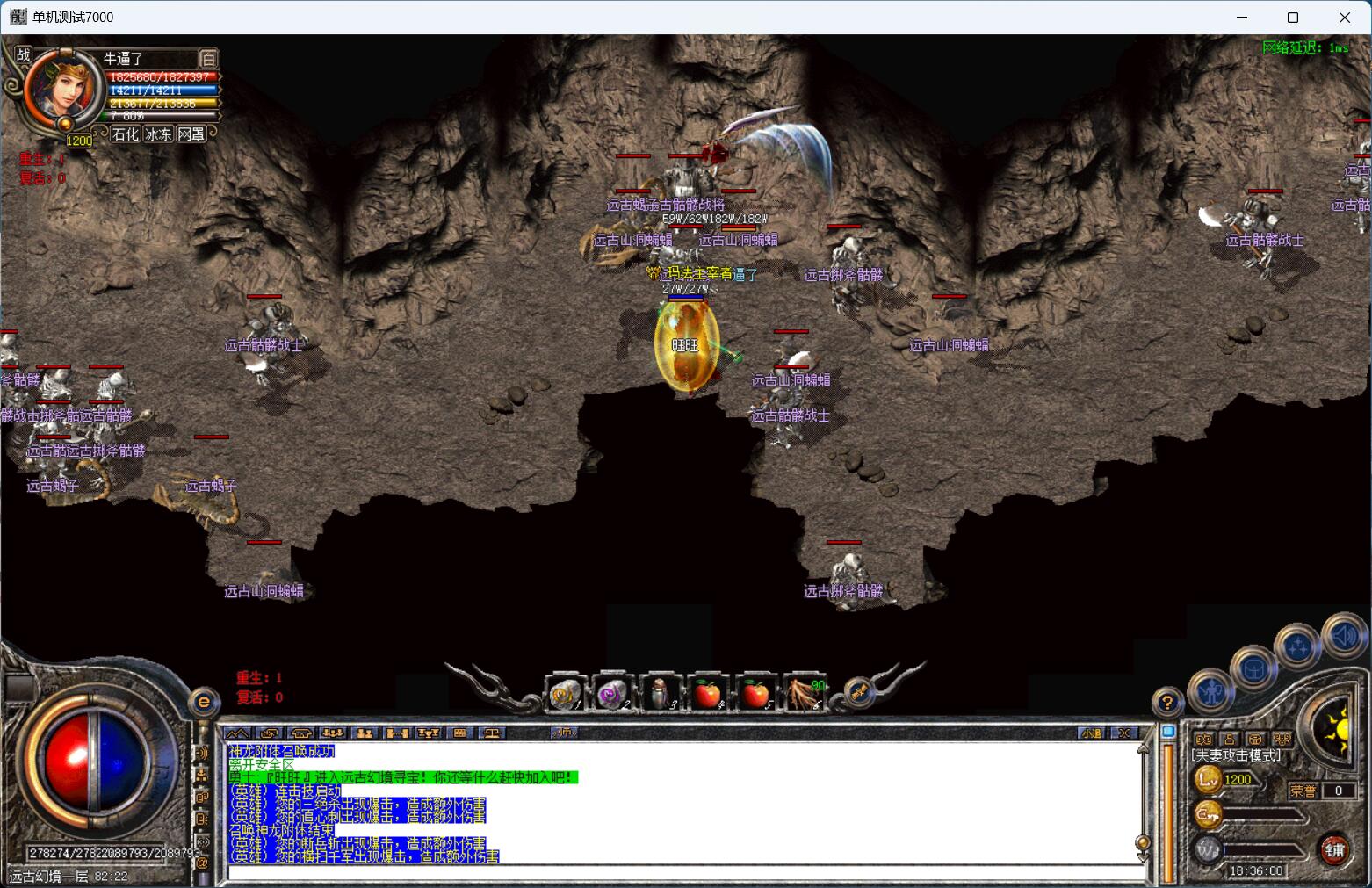Click the hero portrait avatar

(62, 89)
